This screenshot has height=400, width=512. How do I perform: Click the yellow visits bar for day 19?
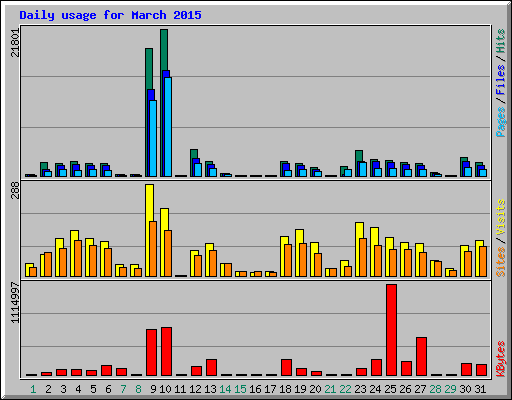(x=299, y=236)
